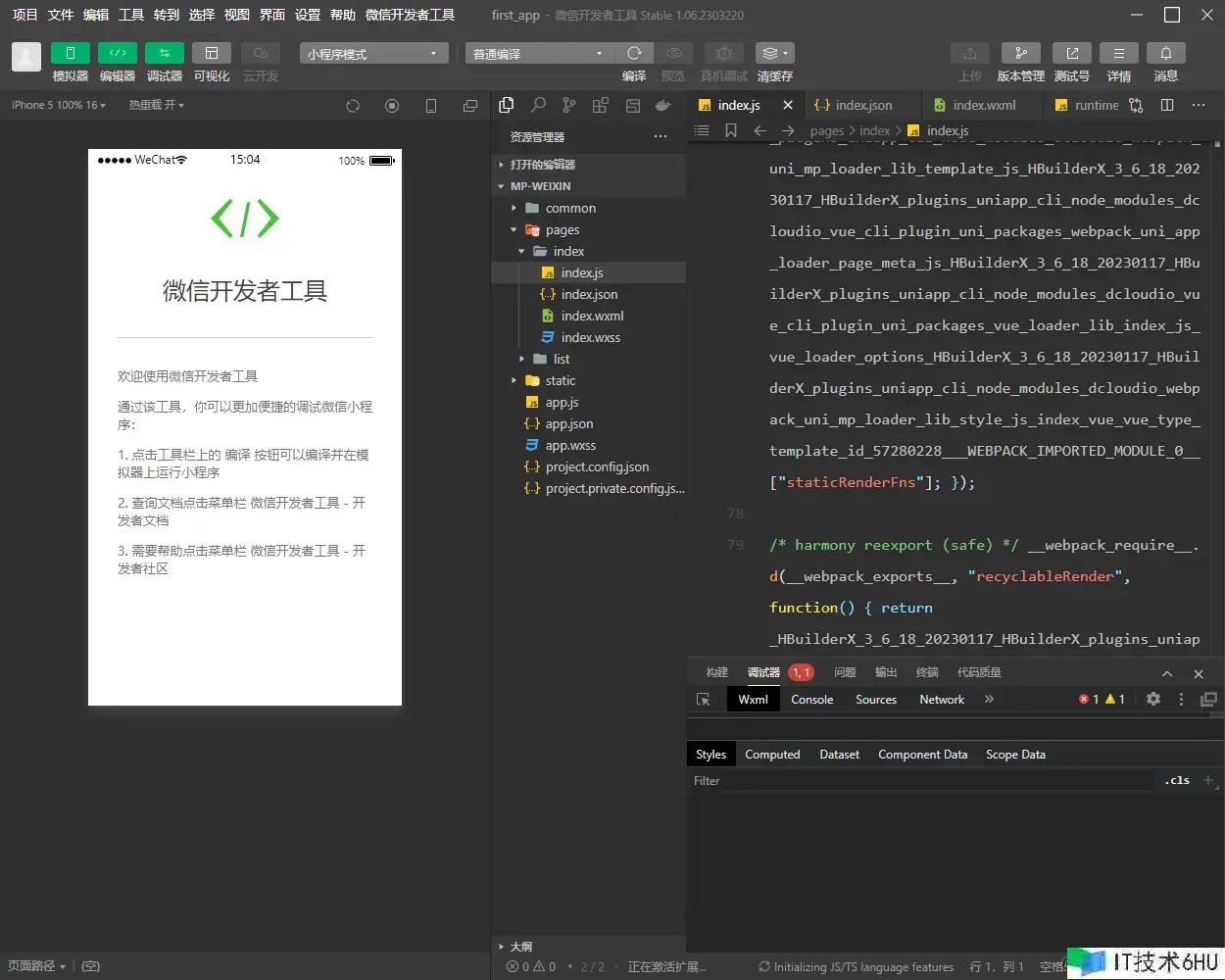The height and width of the screenshot is (980, 1225).
Task: Open source control icon in sidebar
Action: (x=569, y=105)
